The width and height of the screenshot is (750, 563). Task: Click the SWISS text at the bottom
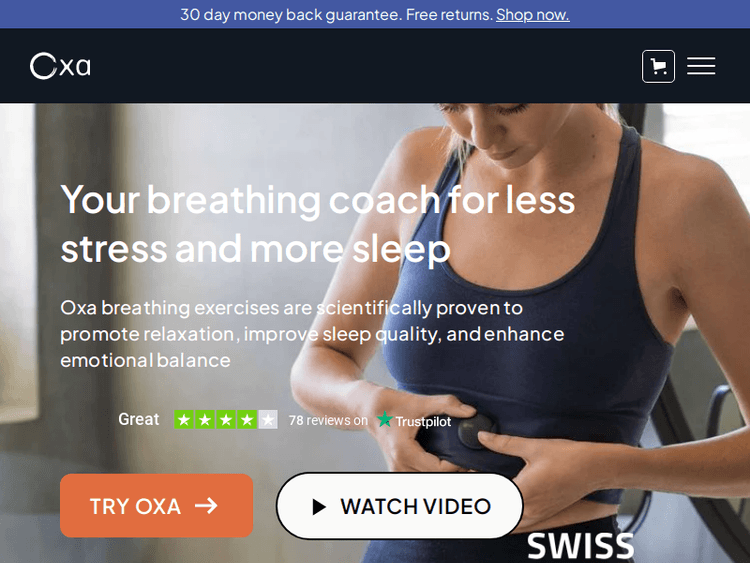[580, 545]
